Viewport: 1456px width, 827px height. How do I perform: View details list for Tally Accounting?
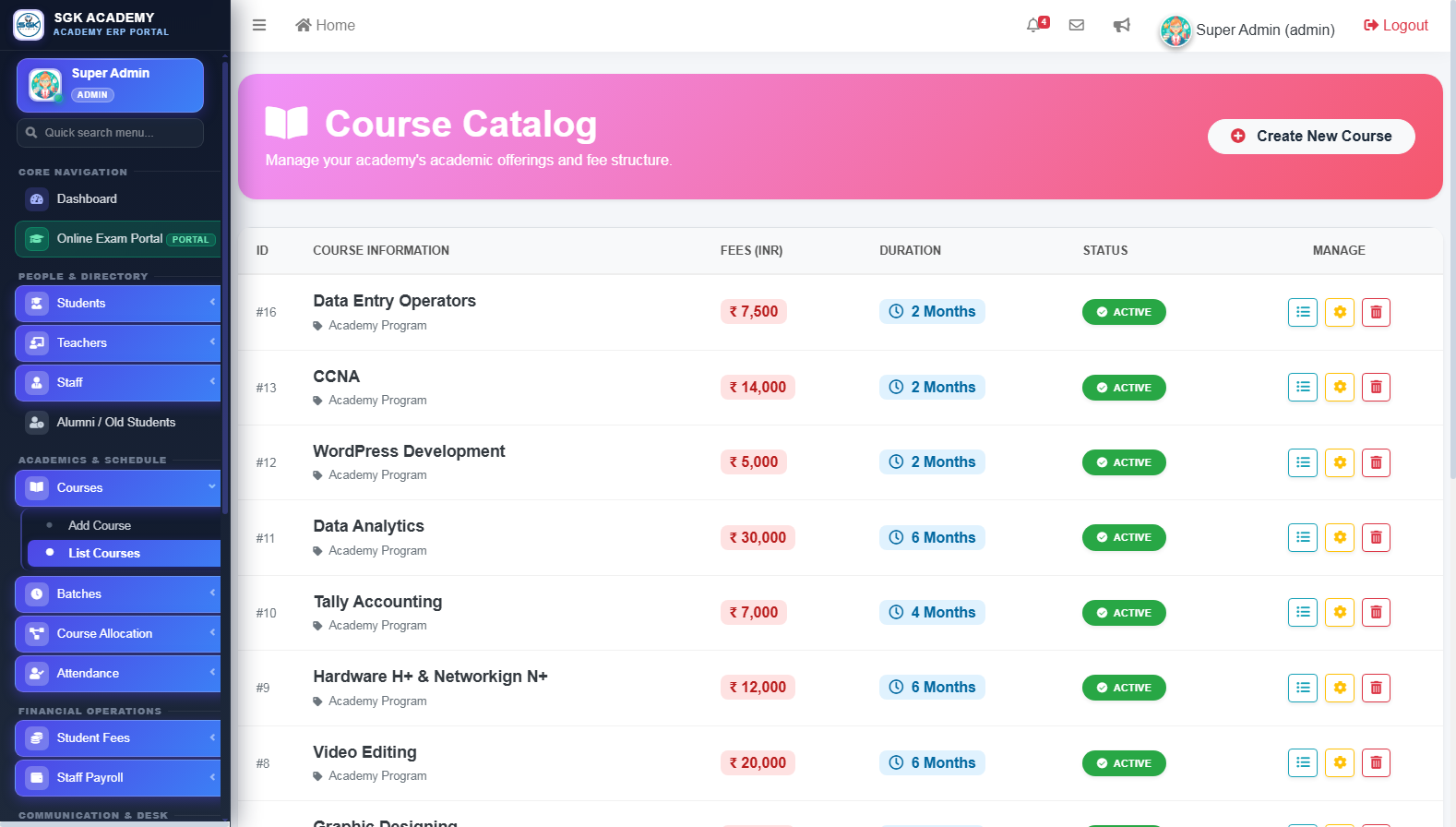coord(1303,612)
